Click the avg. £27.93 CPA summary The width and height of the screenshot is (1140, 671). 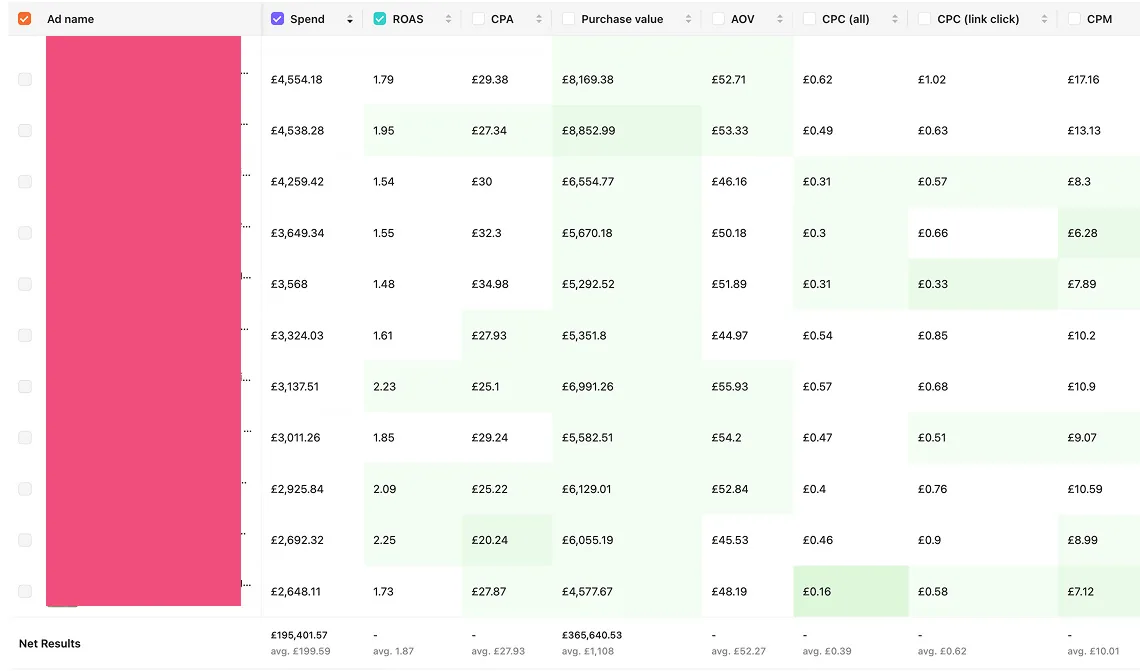(x=498, y=651)
